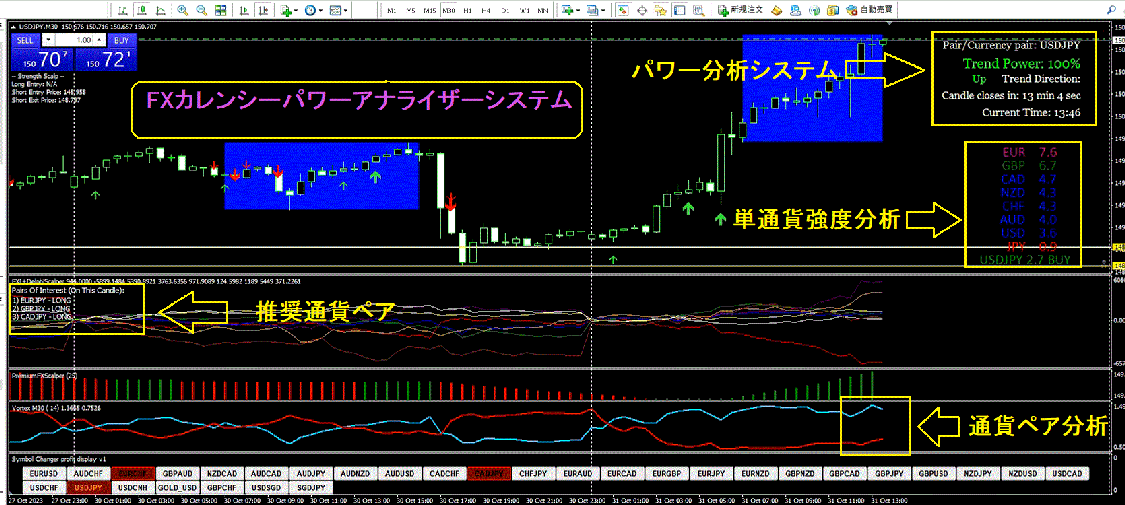Expand the profiles dropdown arrow
The height and width of the screenshot is (505, 1125).
tap(603, 10)
